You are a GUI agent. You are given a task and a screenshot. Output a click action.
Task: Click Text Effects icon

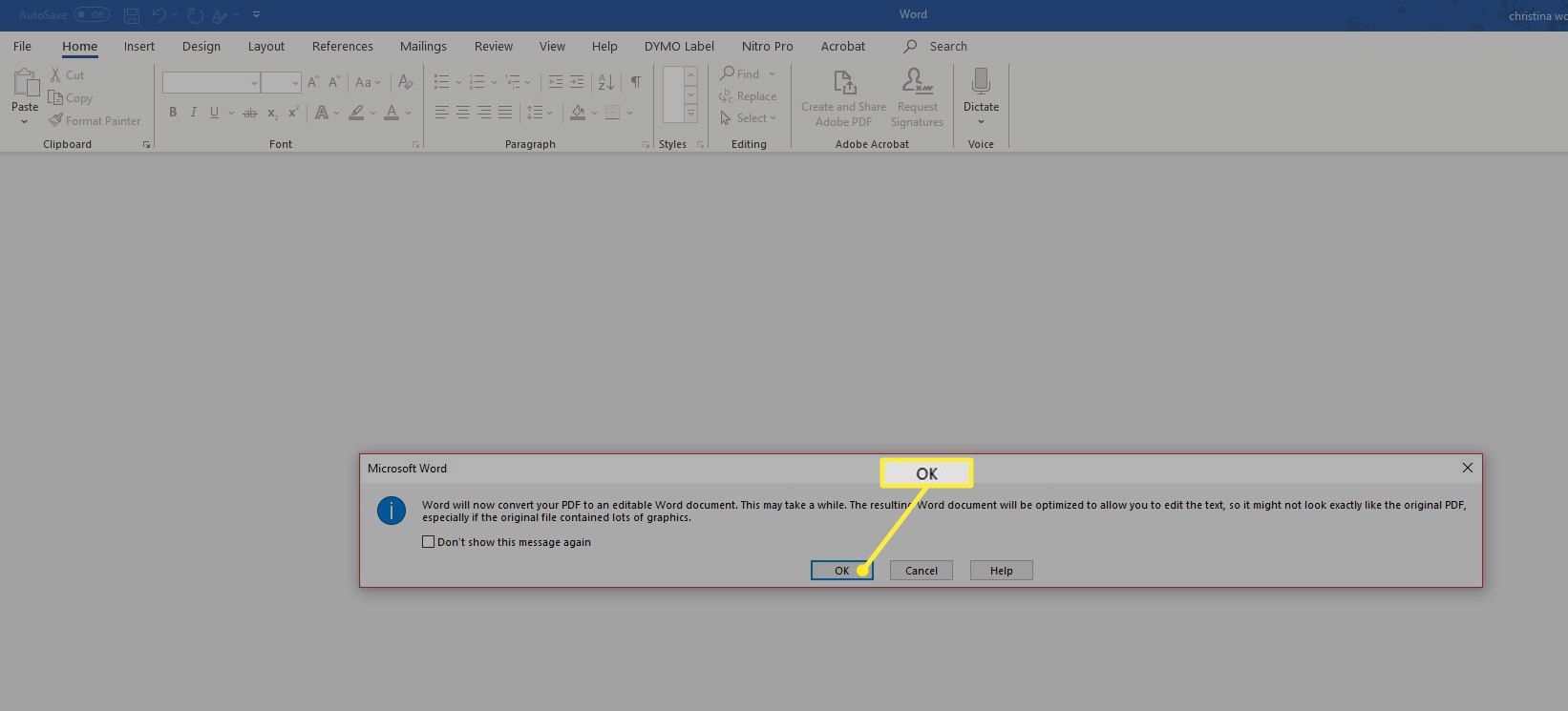point(322,113)
